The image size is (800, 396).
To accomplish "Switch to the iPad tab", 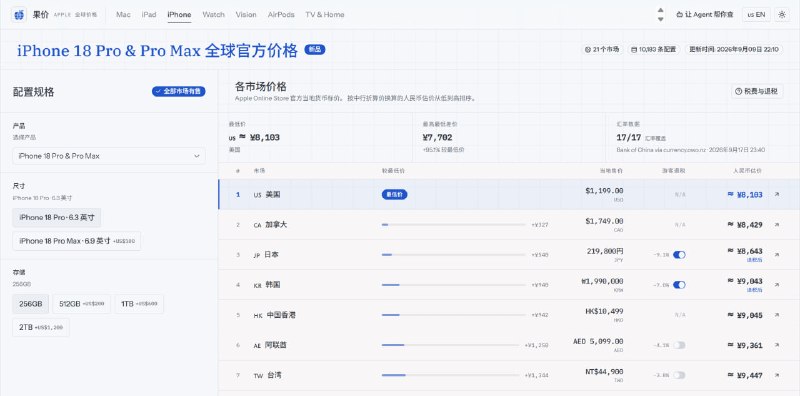I will click(149, 15).
